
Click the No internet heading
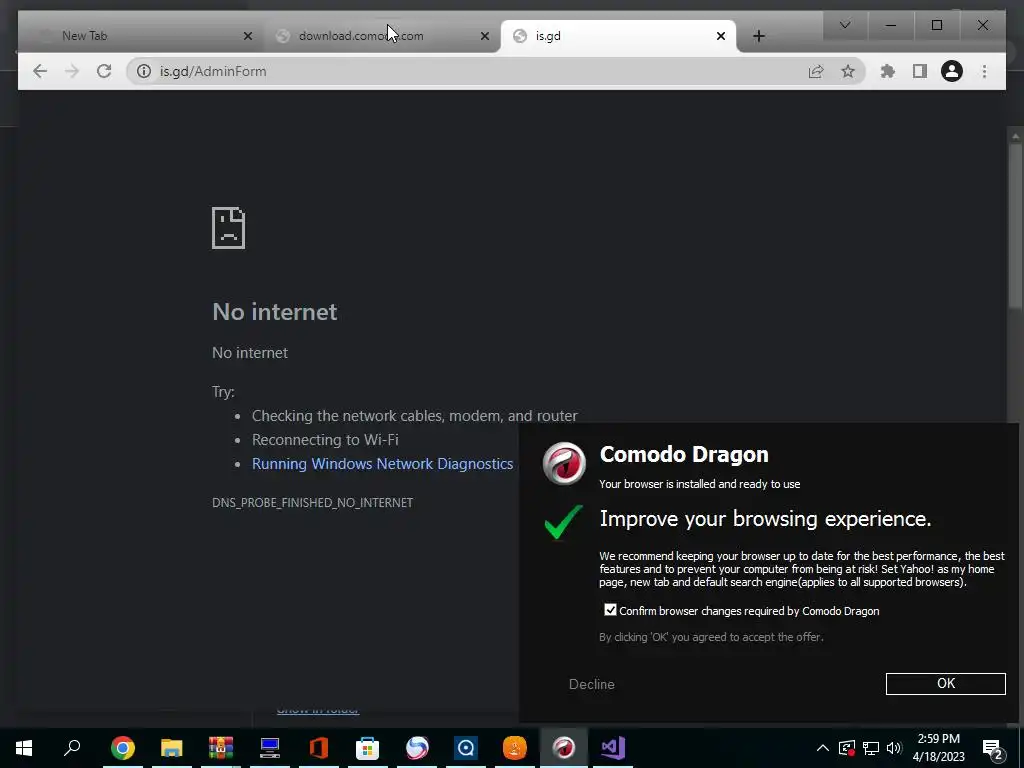click(x=274, y=312)
